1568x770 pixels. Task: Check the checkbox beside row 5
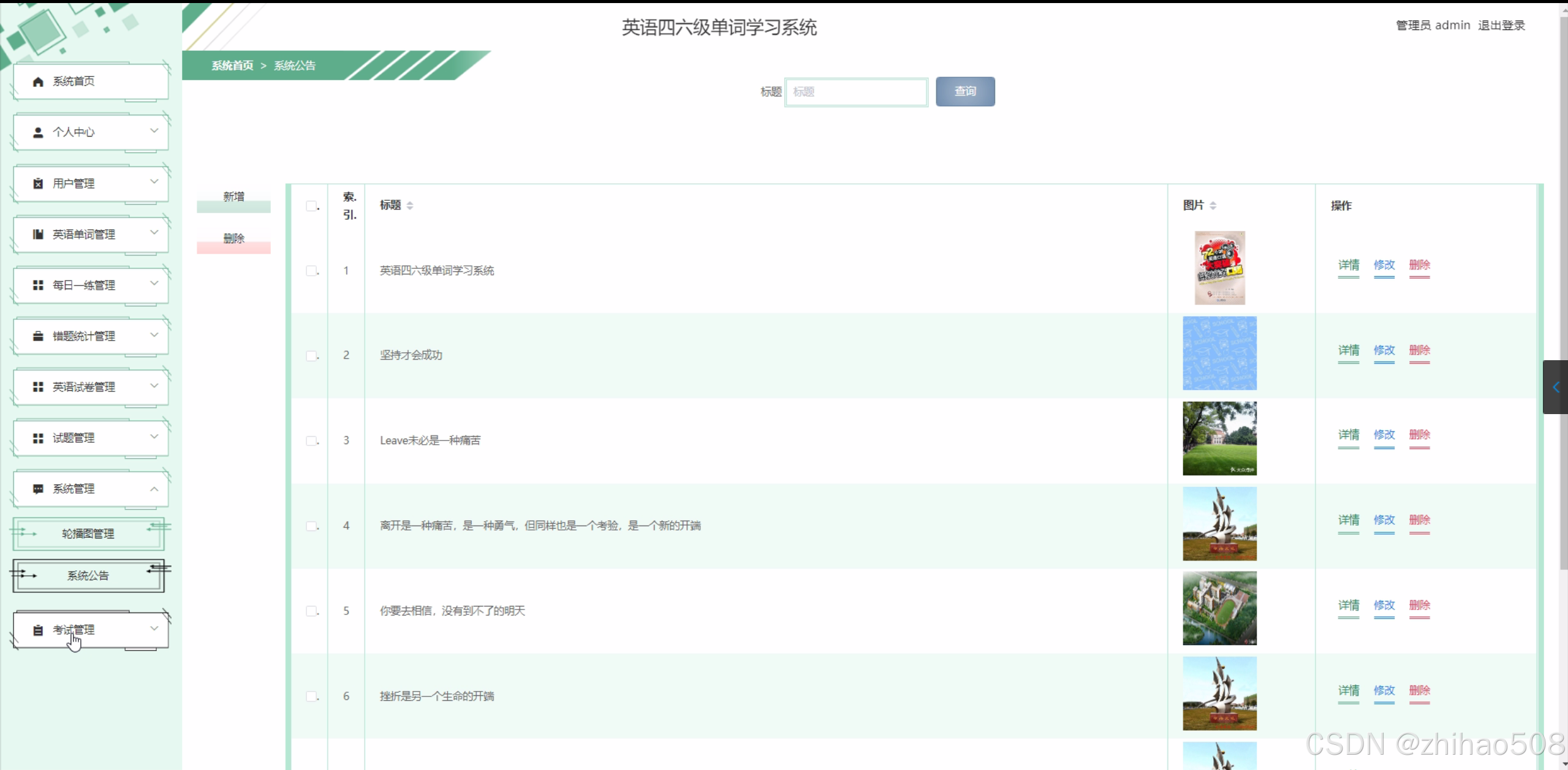310,611
